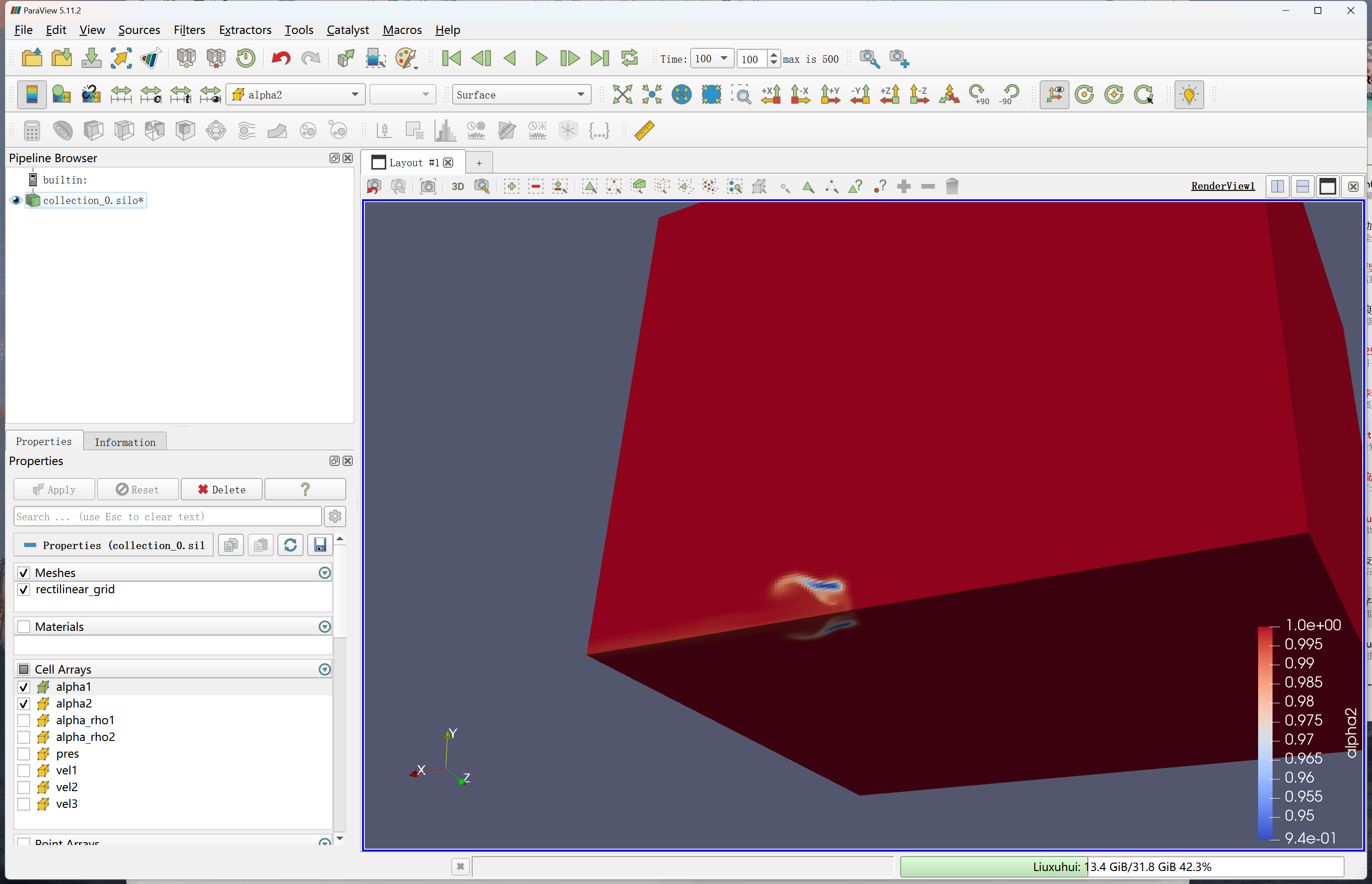Split view horizontally icon
Screen dimensions: 1372x884
[1277, 186]
